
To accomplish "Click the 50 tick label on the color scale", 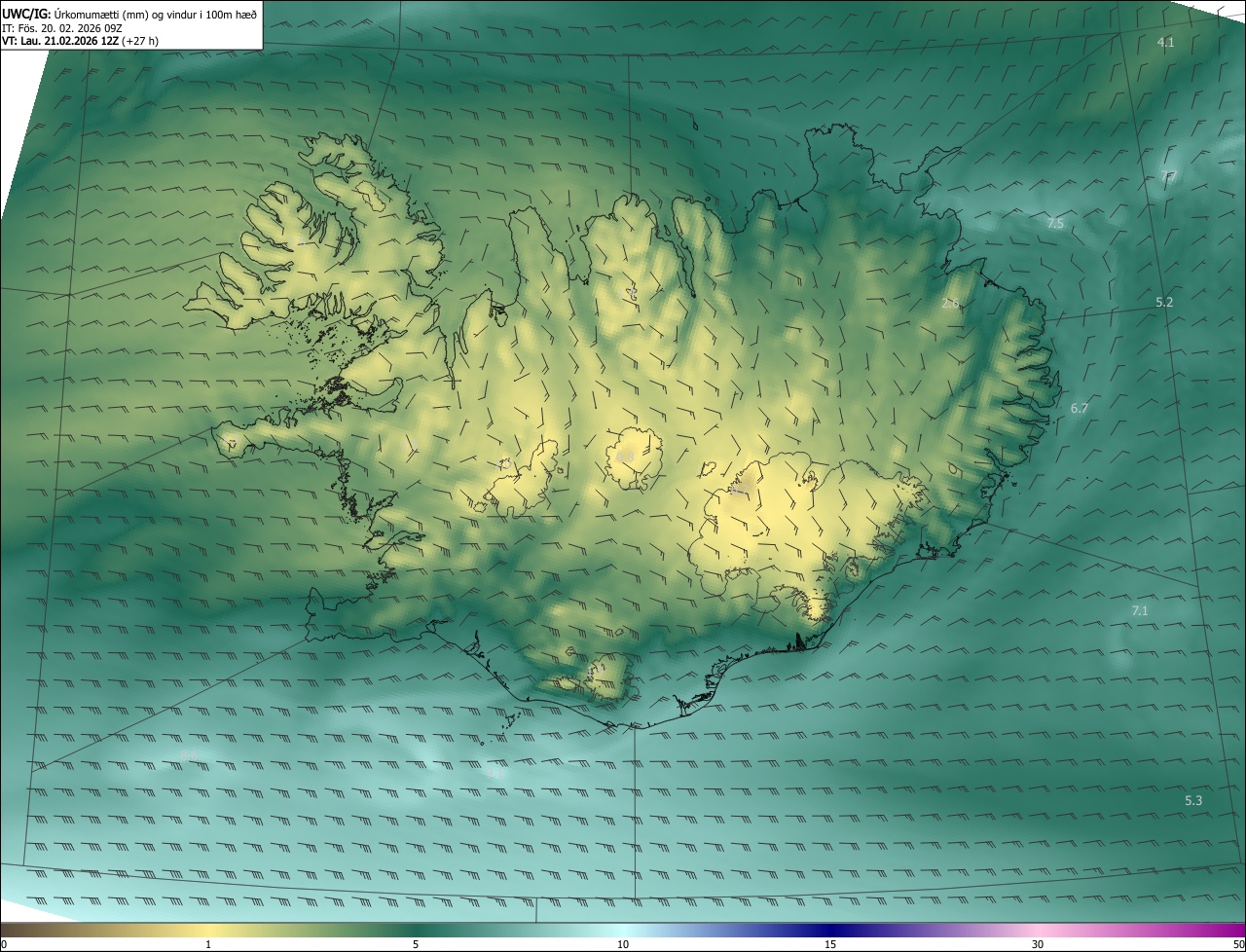I will (1238, 944).
